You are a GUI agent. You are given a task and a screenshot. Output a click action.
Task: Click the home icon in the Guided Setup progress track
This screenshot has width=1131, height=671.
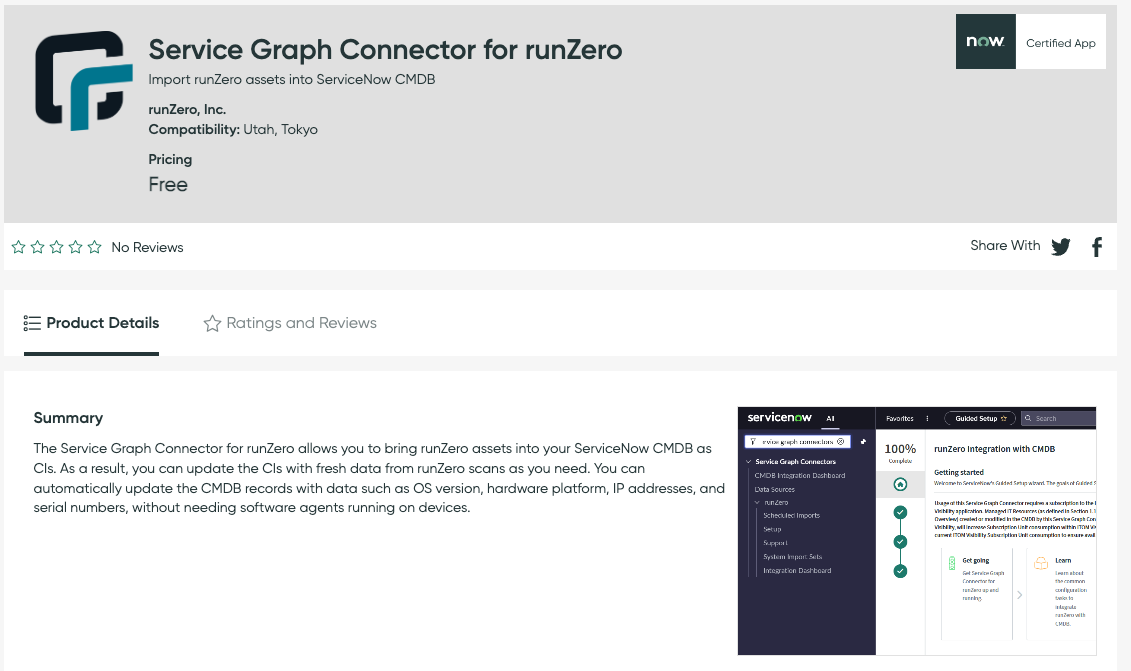coord(900,484)
